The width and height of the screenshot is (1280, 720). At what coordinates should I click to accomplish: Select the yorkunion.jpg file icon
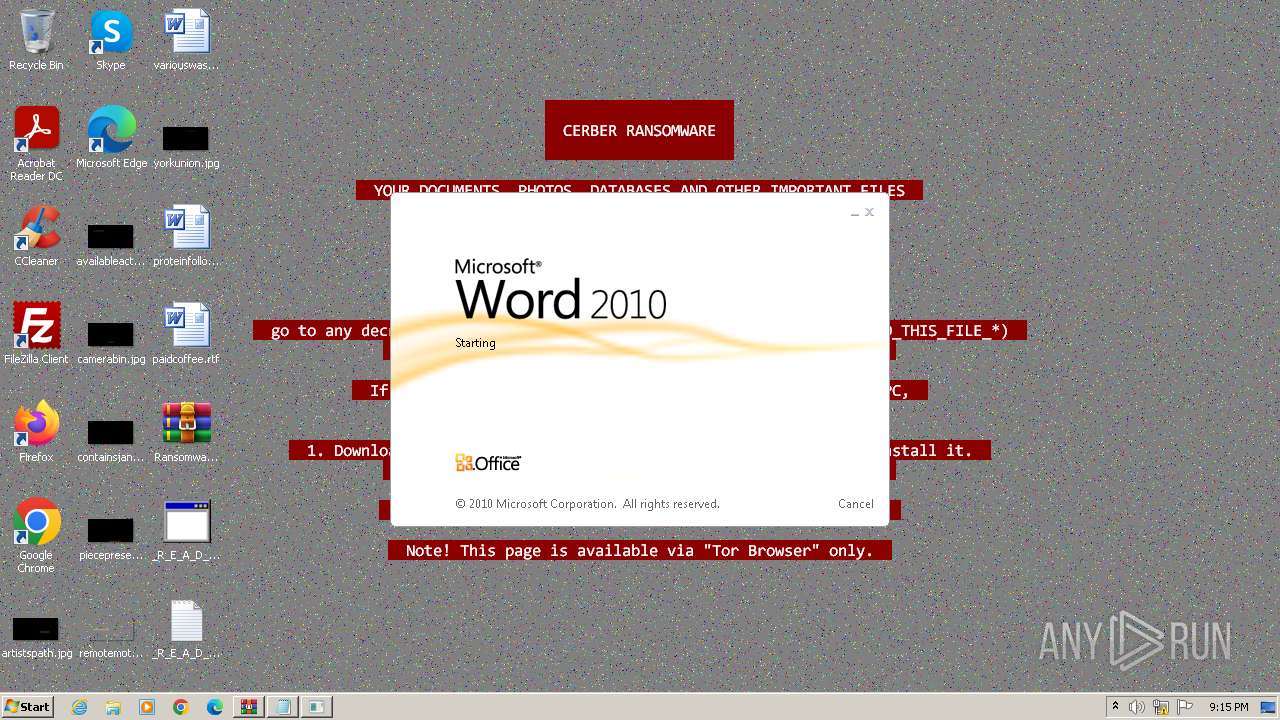[x=186, y=147]
